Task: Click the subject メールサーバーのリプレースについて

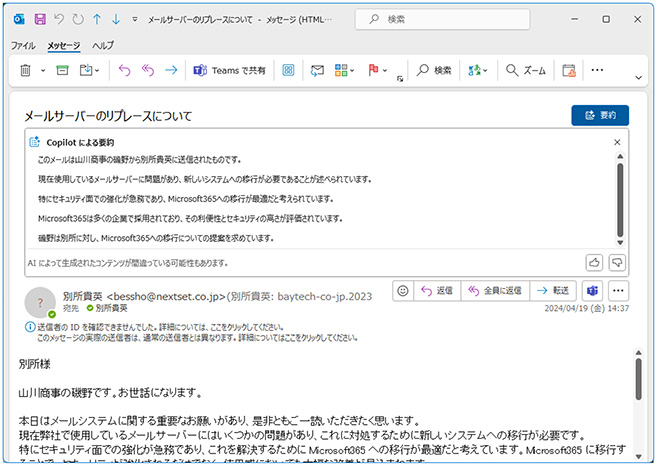Action: 108,116
